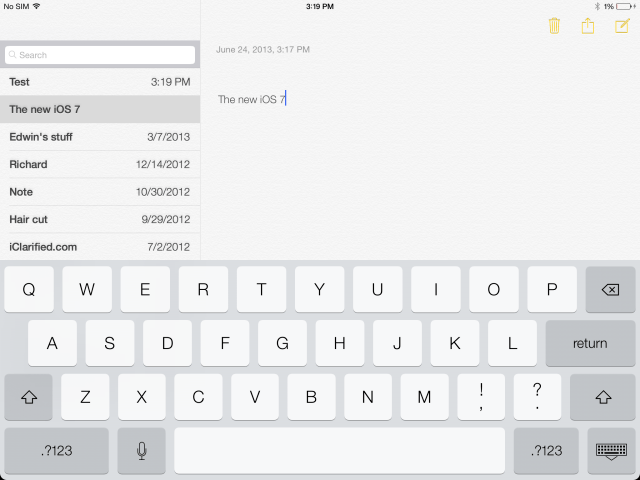The image size is (640, 480).
Task: Tap the F key
Action: tap(225, 343)
